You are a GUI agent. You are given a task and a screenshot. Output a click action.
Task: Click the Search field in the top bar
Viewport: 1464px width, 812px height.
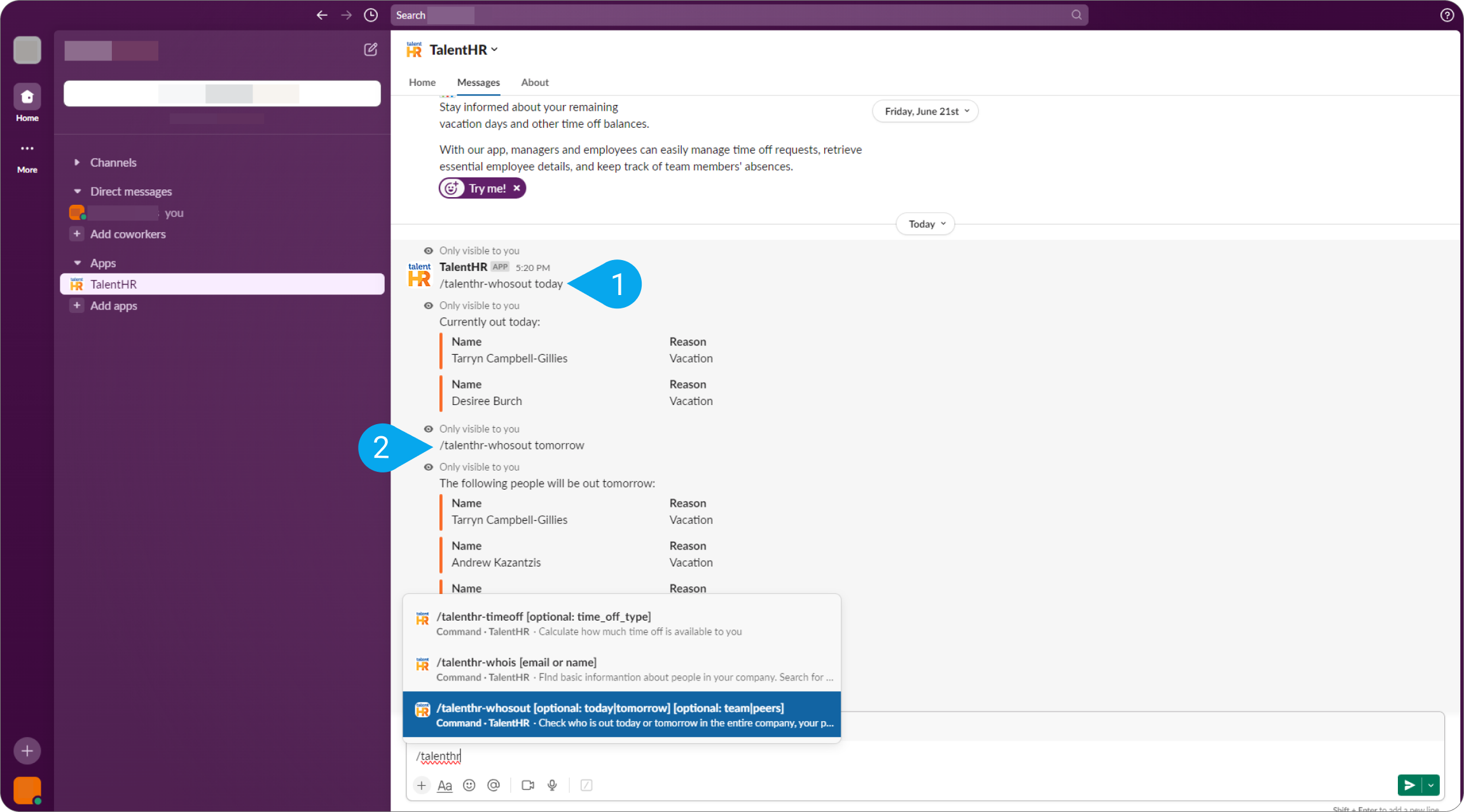pos(739,15)
